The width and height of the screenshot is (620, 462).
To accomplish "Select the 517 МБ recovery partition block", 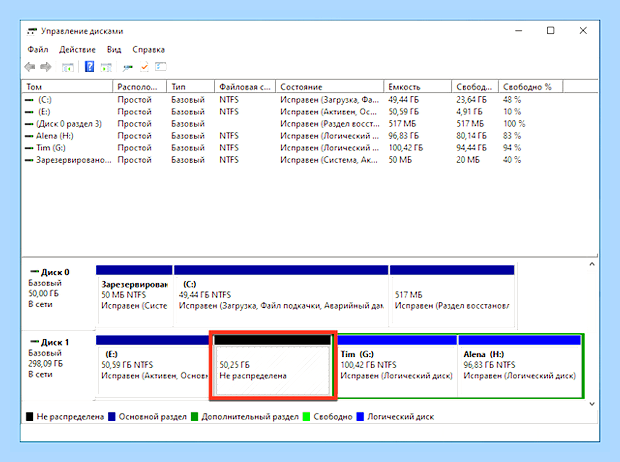I will pyautogui.click(x=452, y=296).
